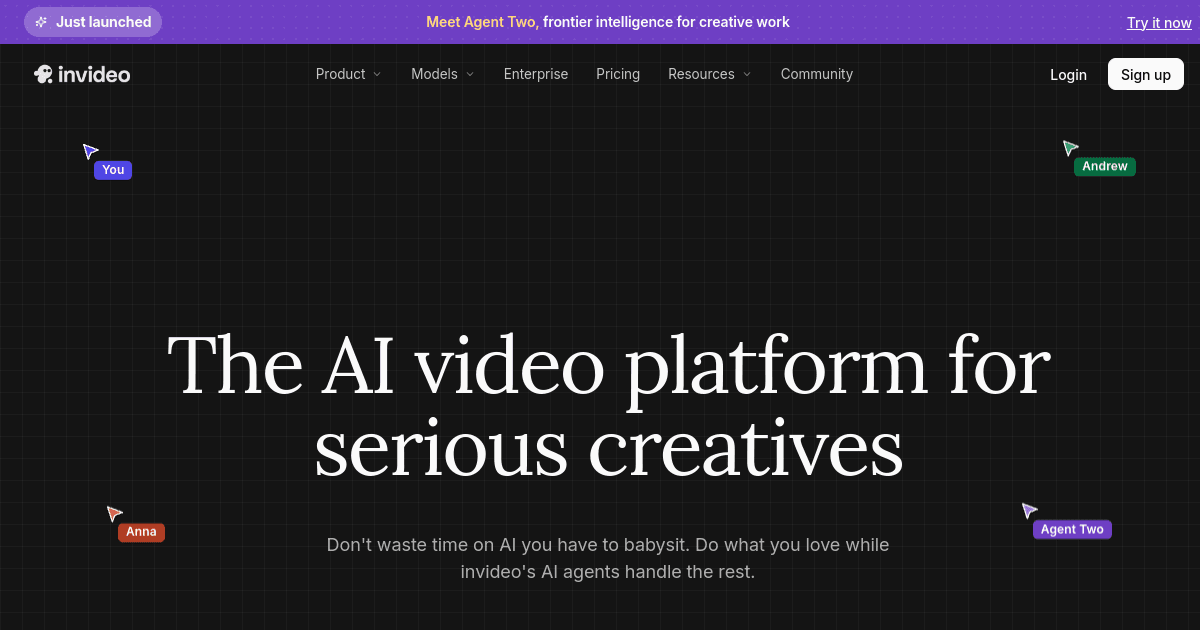Open the Pricing page

click(x=618, y=74)
